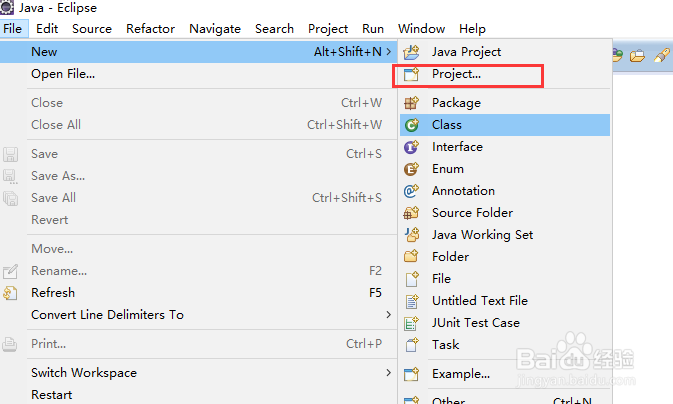Click the Package icon in the submenu
The image size is (673, 404).
point(411,103)
